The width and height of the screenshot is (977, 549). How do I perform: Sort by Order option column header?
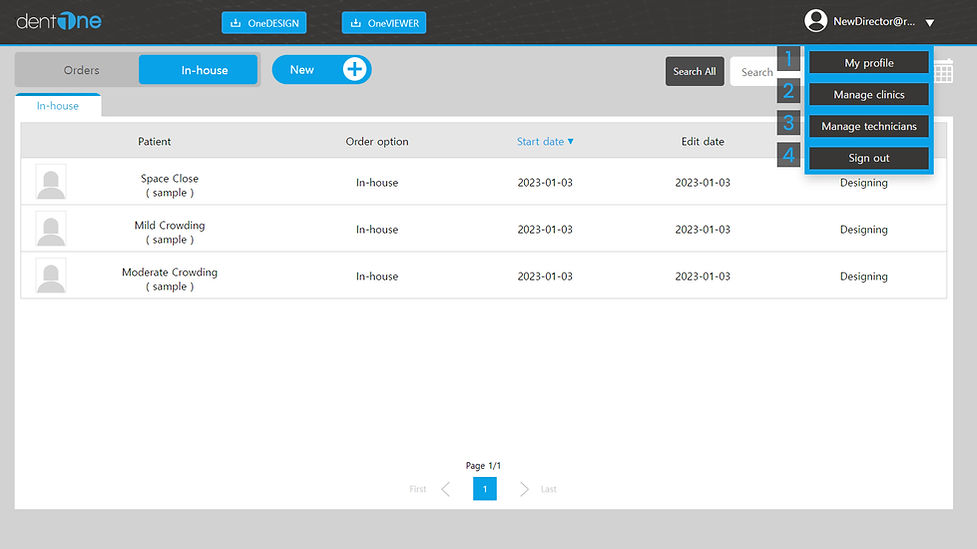(377, 141)
